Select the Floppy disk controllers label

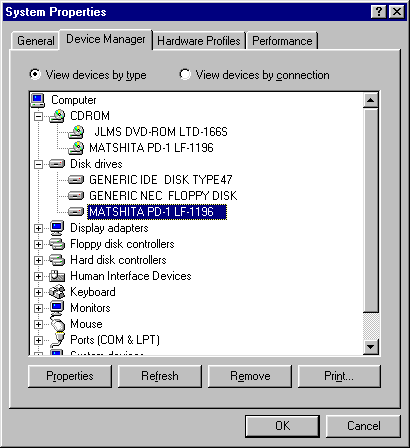(122, 244)
